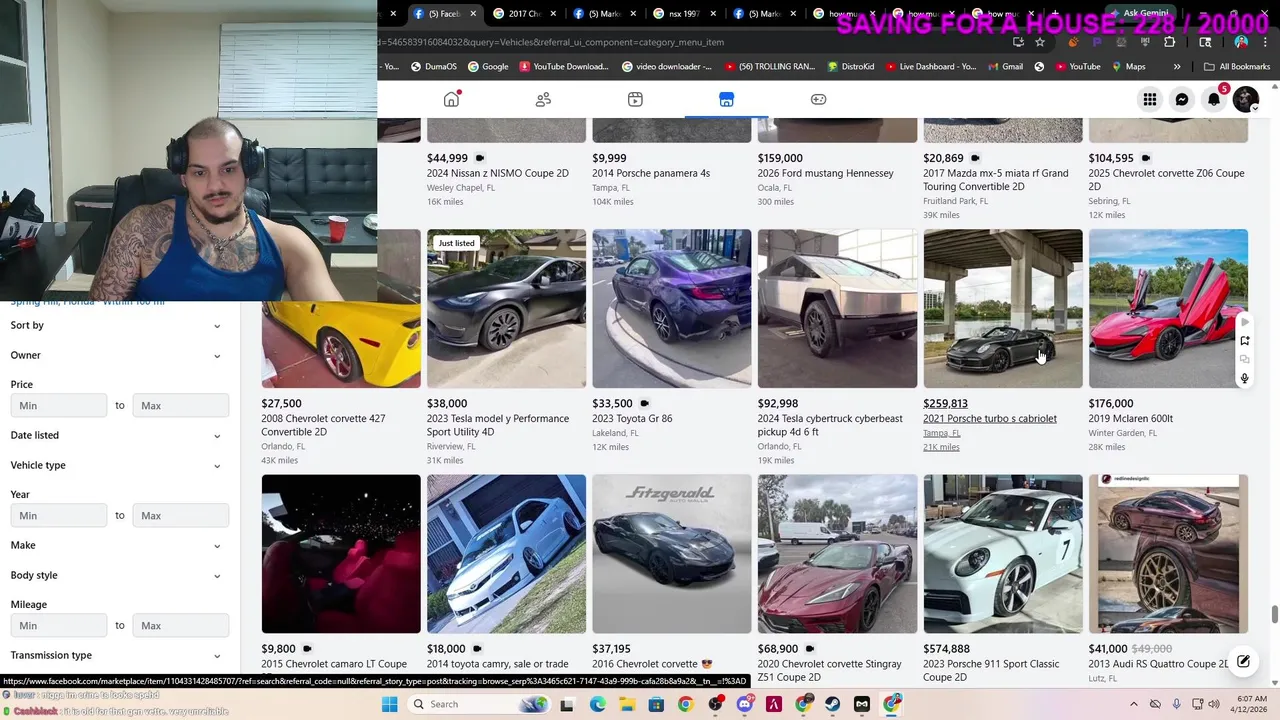Open Microsoft Edge from the taskbar
The width and height of the screenshot is (1280, 720).
coord(597,704)
